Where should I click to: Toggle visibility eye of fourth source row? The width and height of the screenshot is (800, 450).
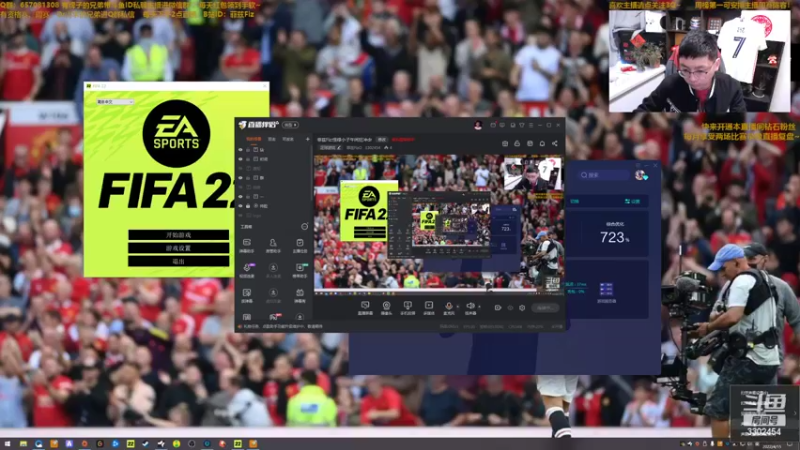[x=240, y=178]
